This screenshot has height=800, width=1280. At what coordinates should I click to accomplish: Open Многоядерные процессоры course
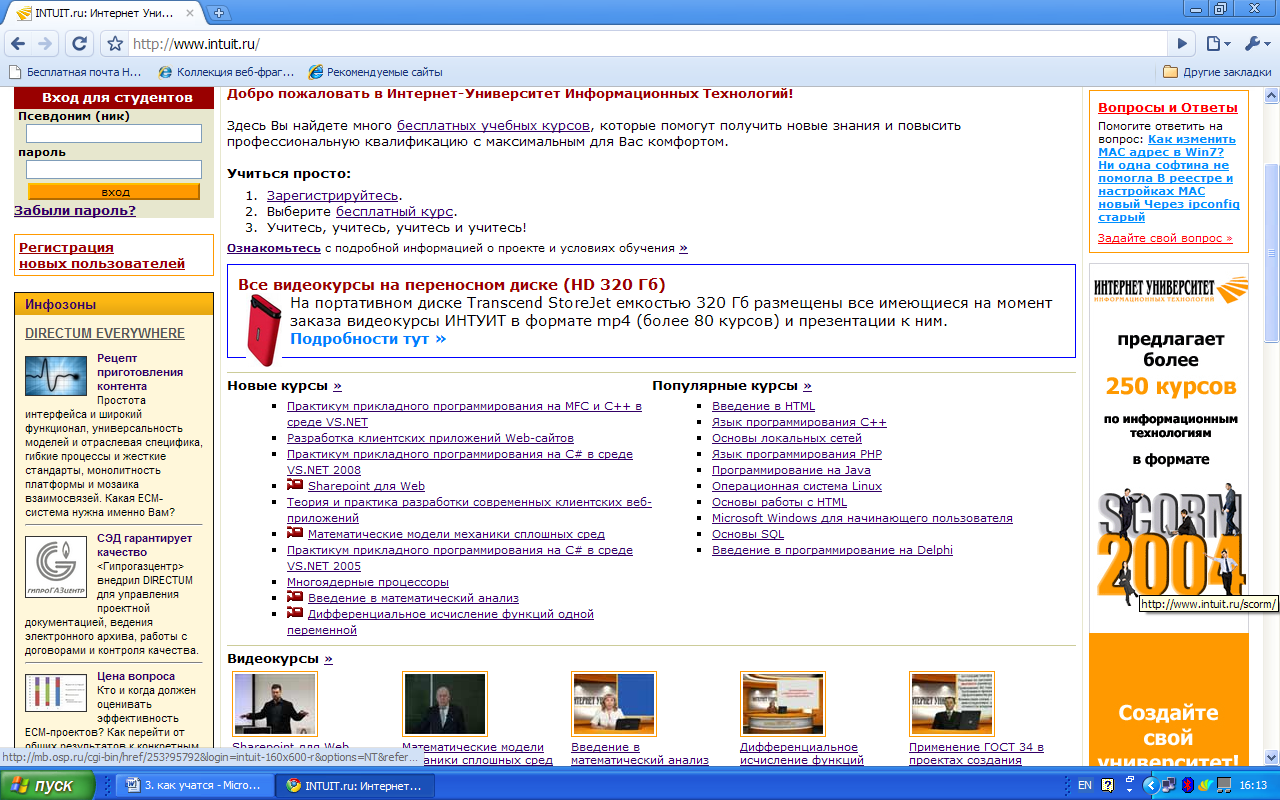(368, 582)
